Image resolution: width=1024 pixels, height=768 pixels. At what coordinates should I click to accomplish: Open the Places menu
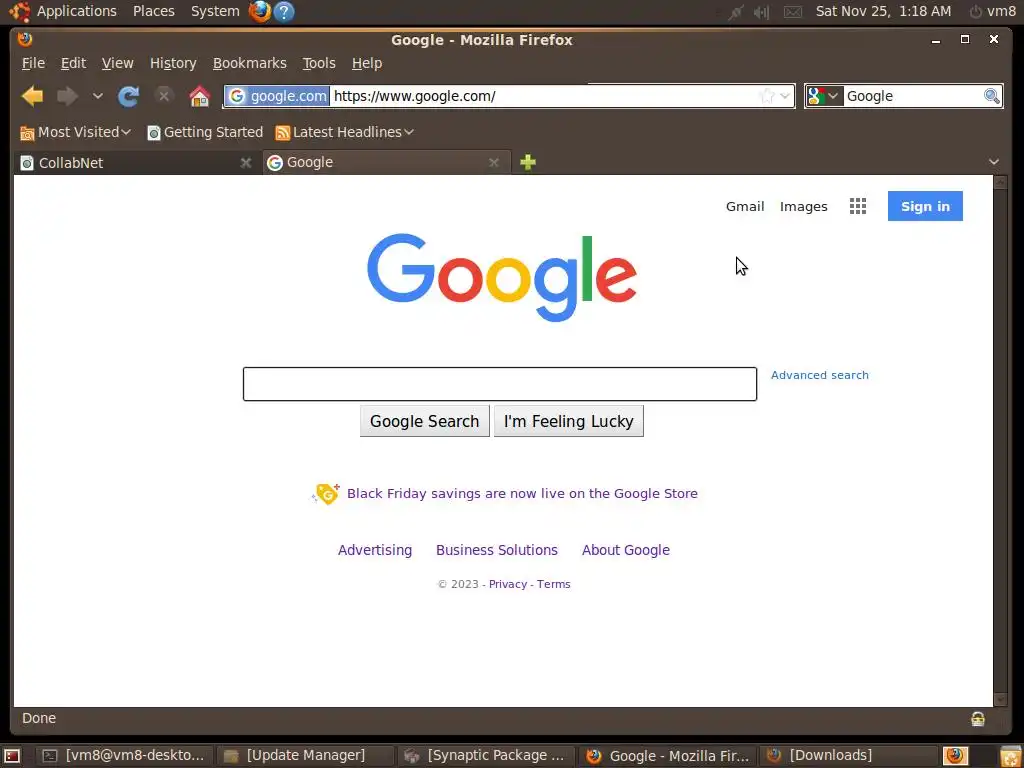(x=153, y=11)
